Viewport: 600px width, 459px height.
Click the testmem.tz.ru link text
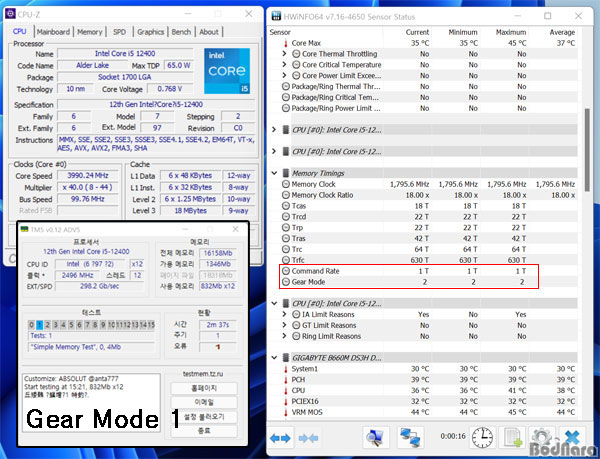[203, 374]
